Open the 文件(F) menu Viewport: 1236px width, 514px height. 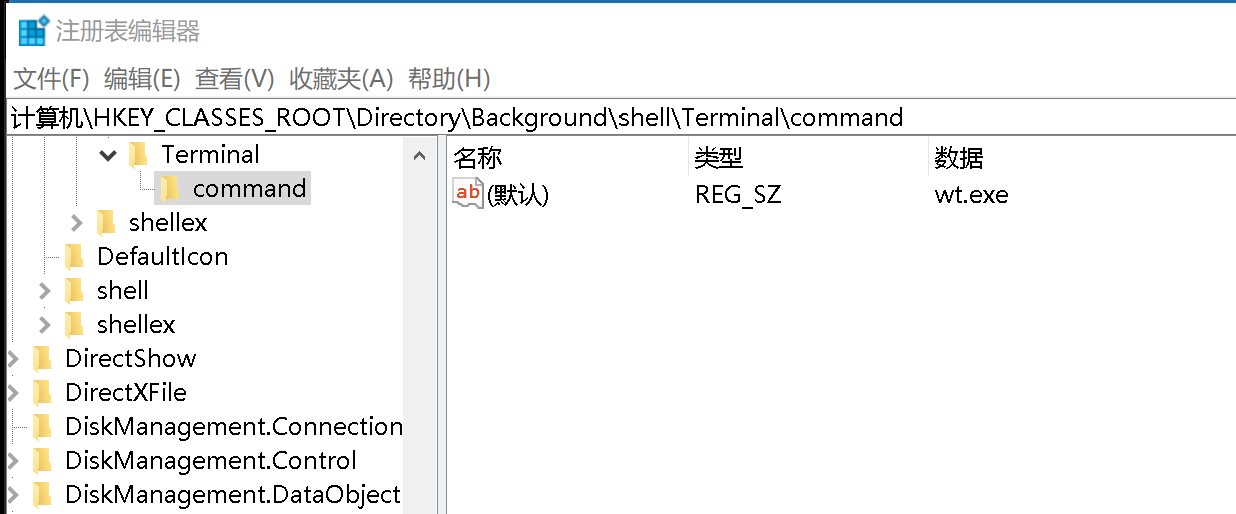pos(52,79)
